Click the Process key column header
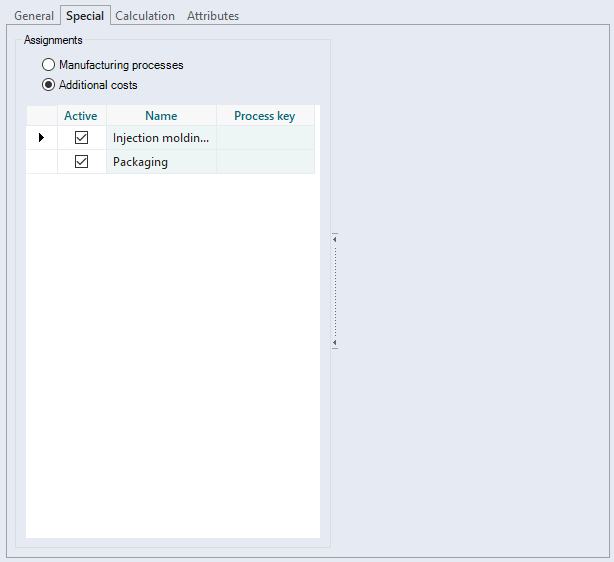Image resolution: width=614 pixels, height=562 pixels. click(265, 116)
